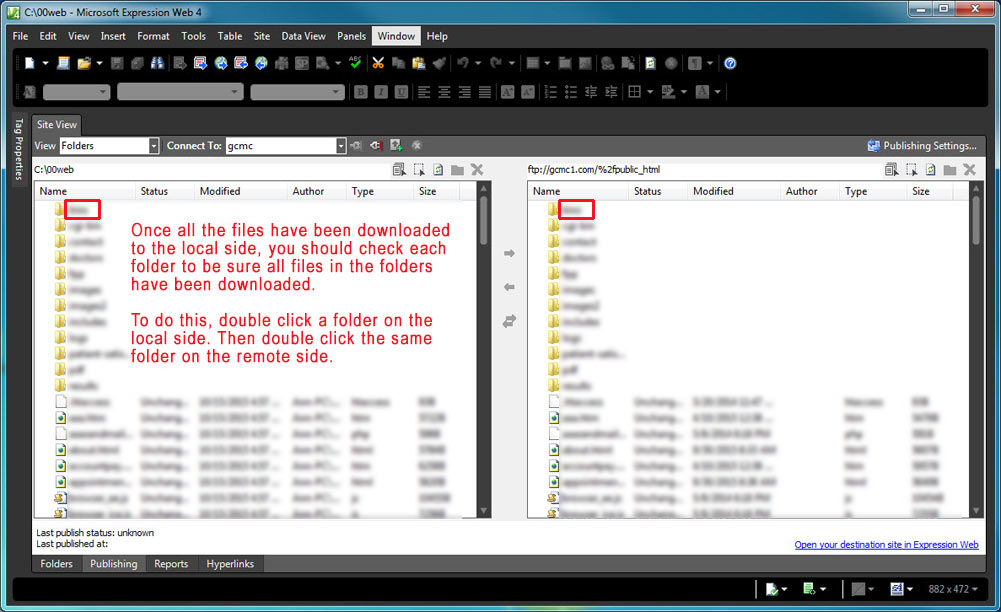Screen dimensions: 1001x612
Task: Switch to the Reports tab
Action: (x=171, y=563)
